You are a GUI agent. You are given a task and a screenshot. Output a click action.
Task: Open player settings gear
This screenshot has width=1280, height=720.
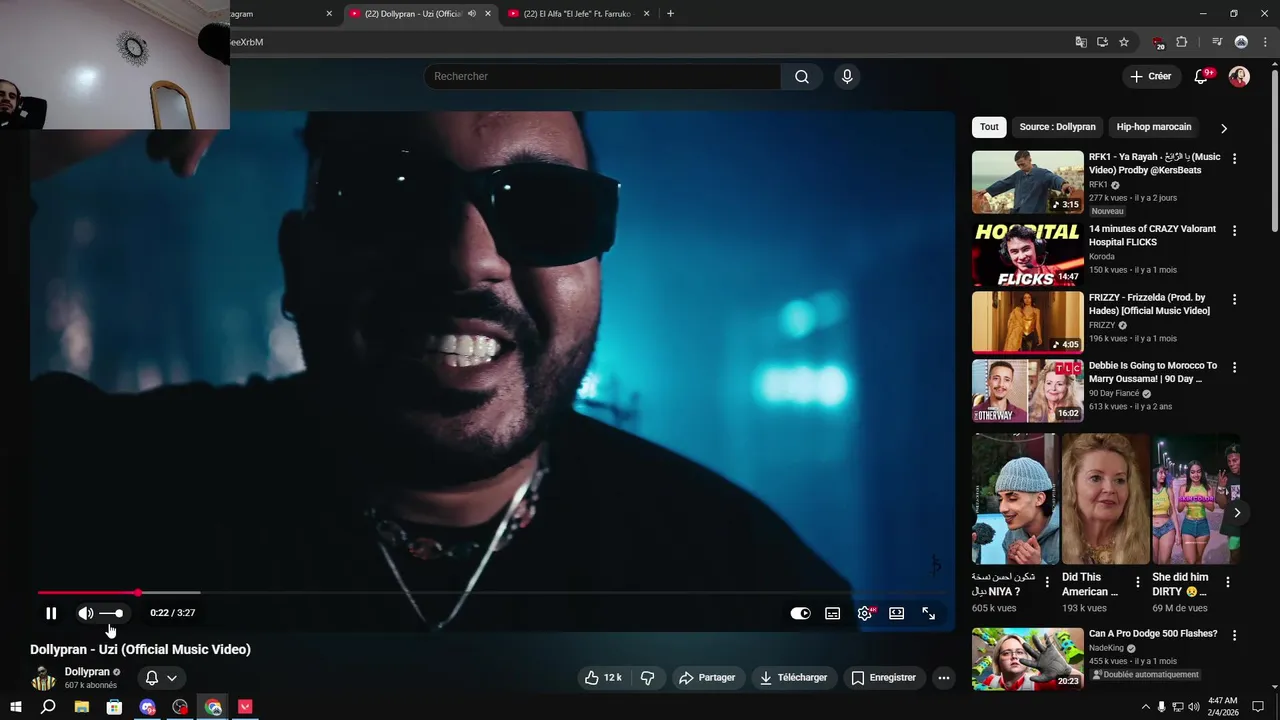[x=865, y=613]
